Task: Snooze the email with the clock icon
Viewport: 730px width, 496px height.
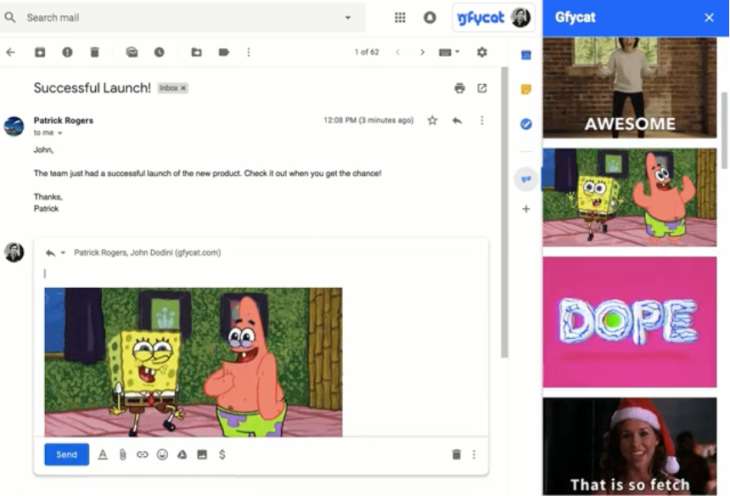Action: click(159, 52)
